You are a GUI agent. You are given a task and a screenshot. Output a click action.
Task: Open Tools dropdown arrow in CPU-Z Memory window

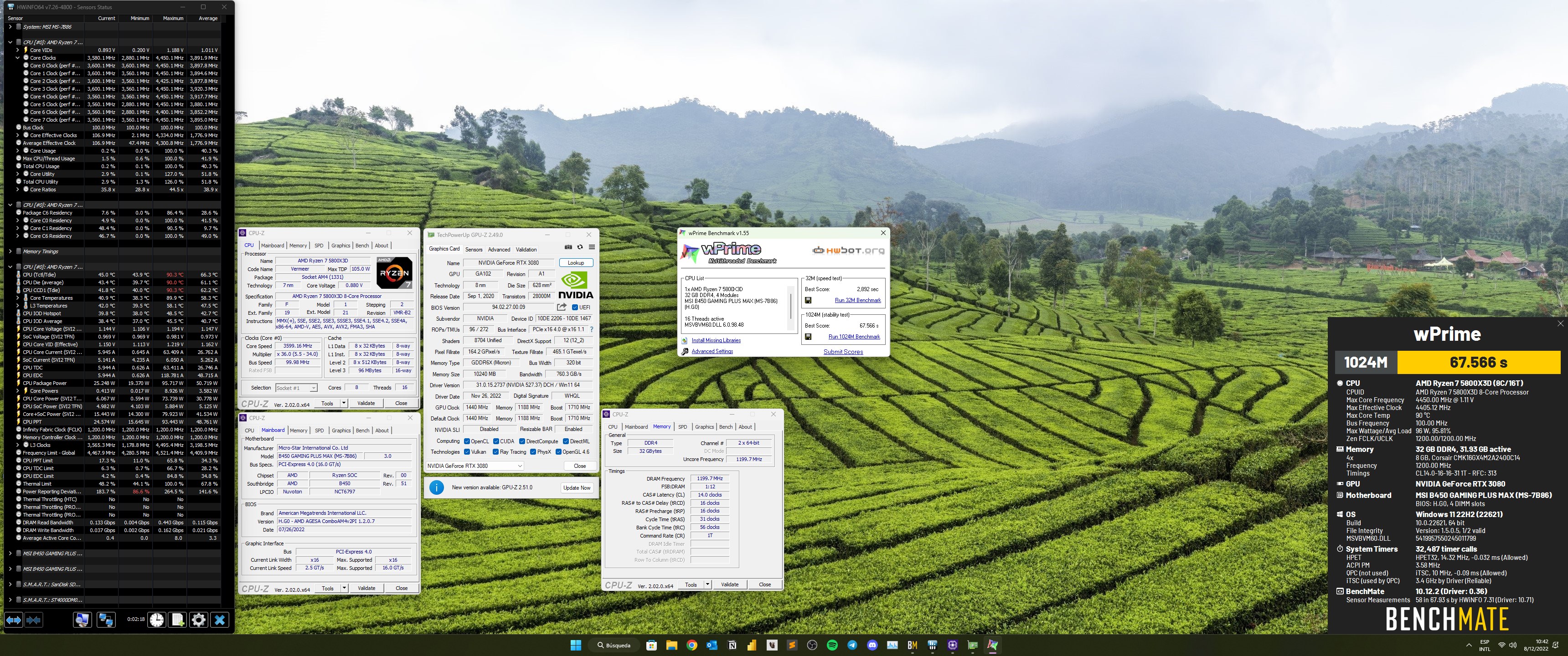(x=707, y=584)
